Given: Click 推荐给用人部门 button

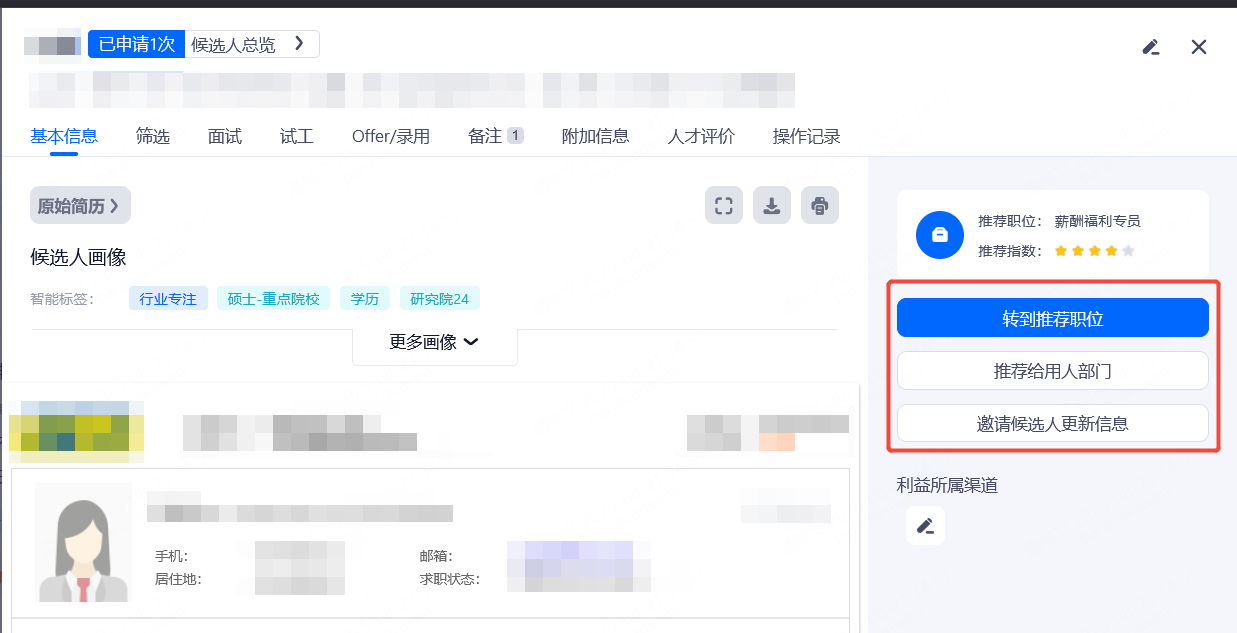Looking at the screenshot, I should tap(1052, 371).
